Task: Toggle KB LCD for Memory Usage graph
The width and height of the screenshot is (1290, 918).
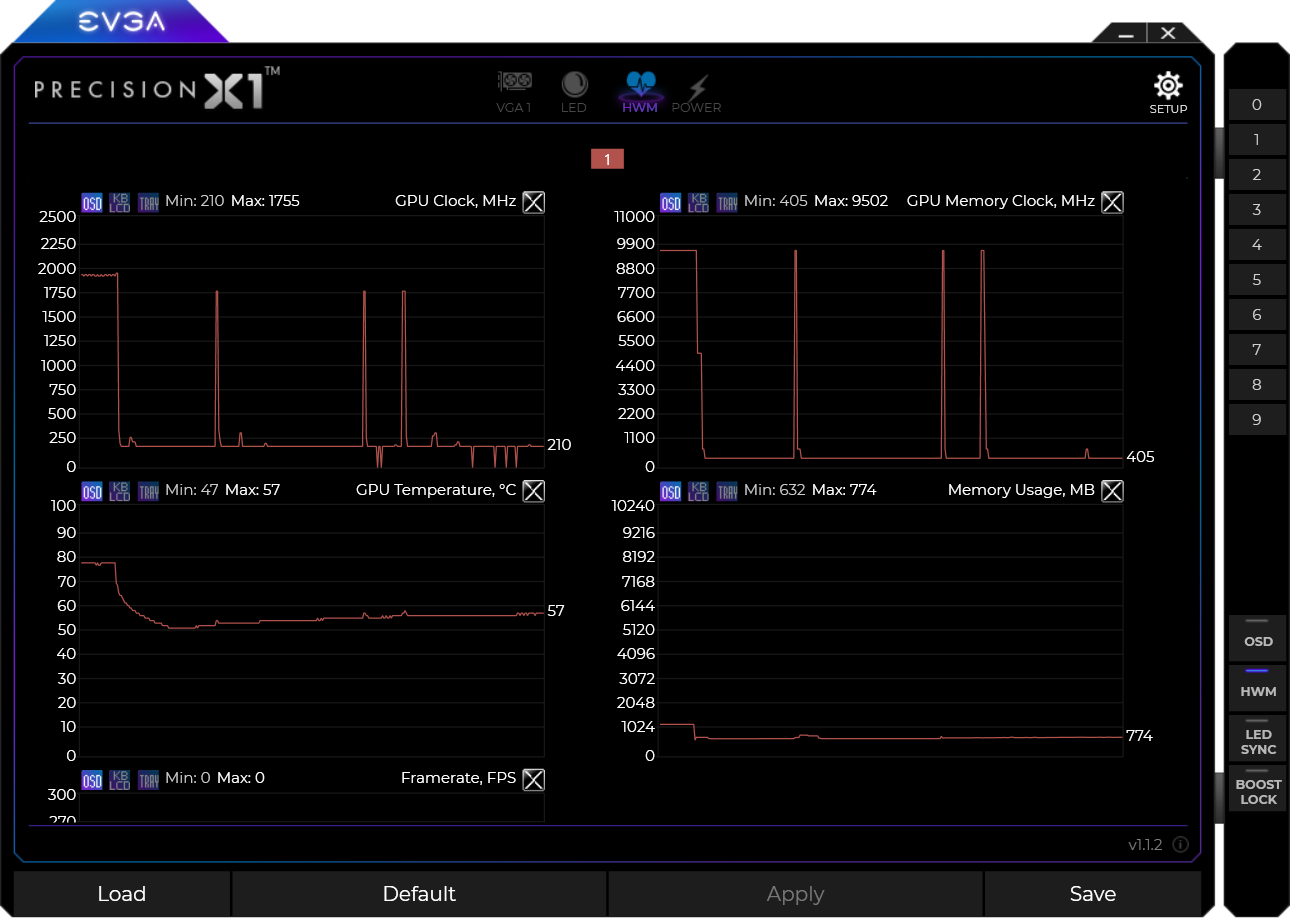Action: [699, 491]
